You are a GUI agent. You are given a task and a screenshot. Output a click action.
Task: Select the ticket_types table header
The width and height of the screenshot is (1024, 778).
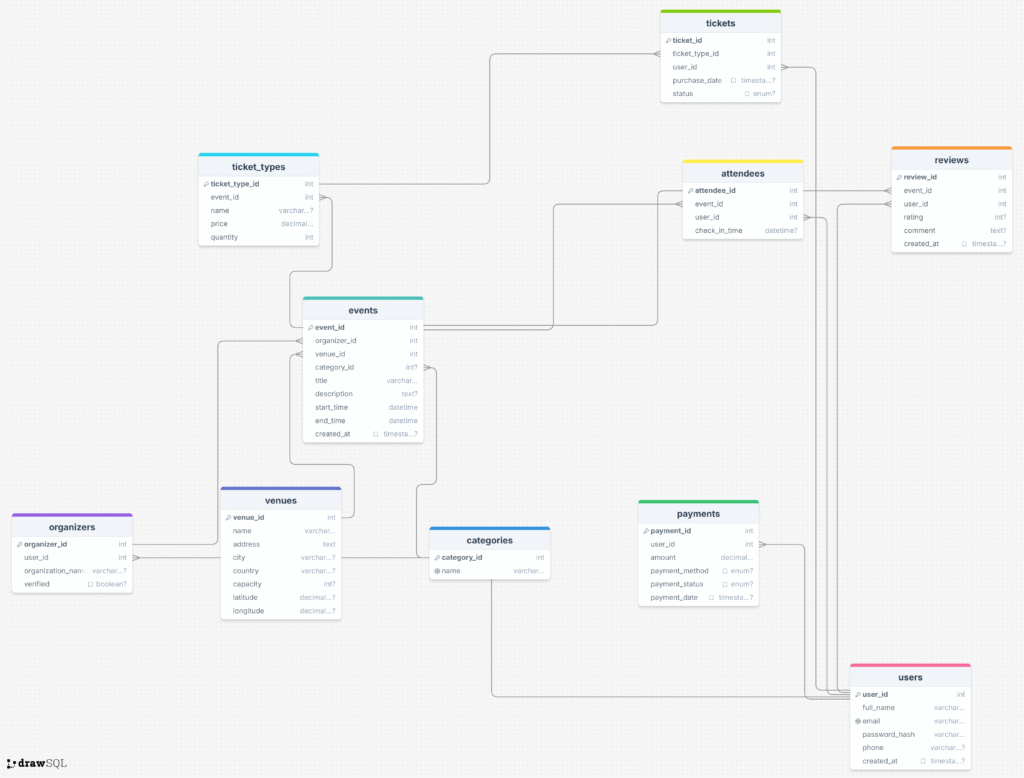click(258, 167)
